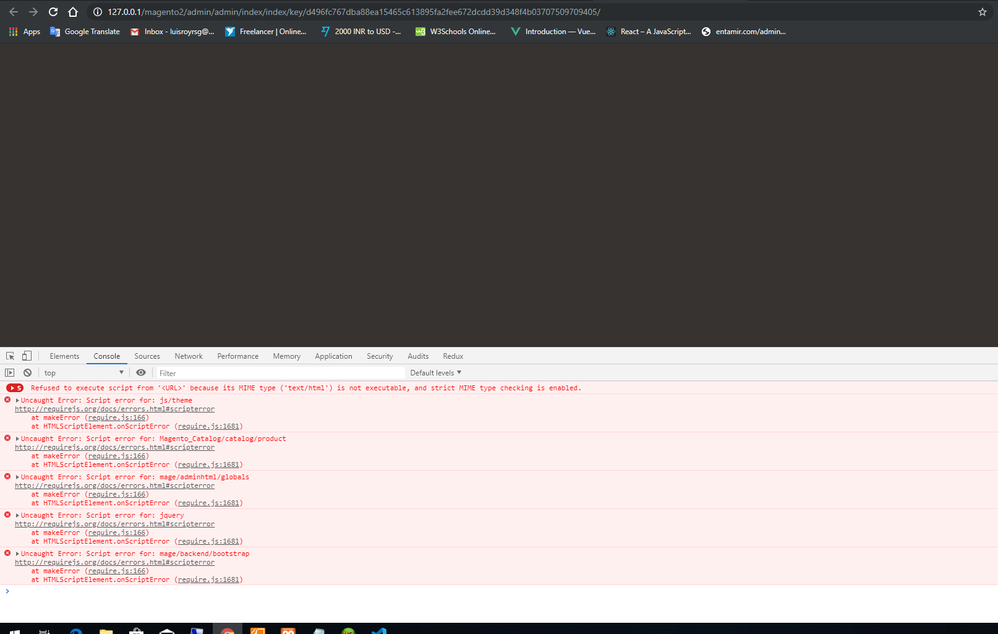Switch to the Network tab
This screenshot has width=998, height=634.
point(188,356)
